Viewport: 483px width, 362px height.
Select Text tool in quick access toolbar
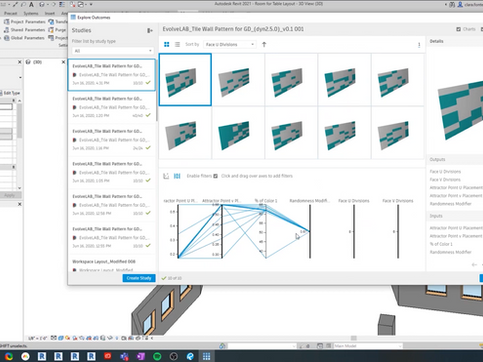(31, 4)
